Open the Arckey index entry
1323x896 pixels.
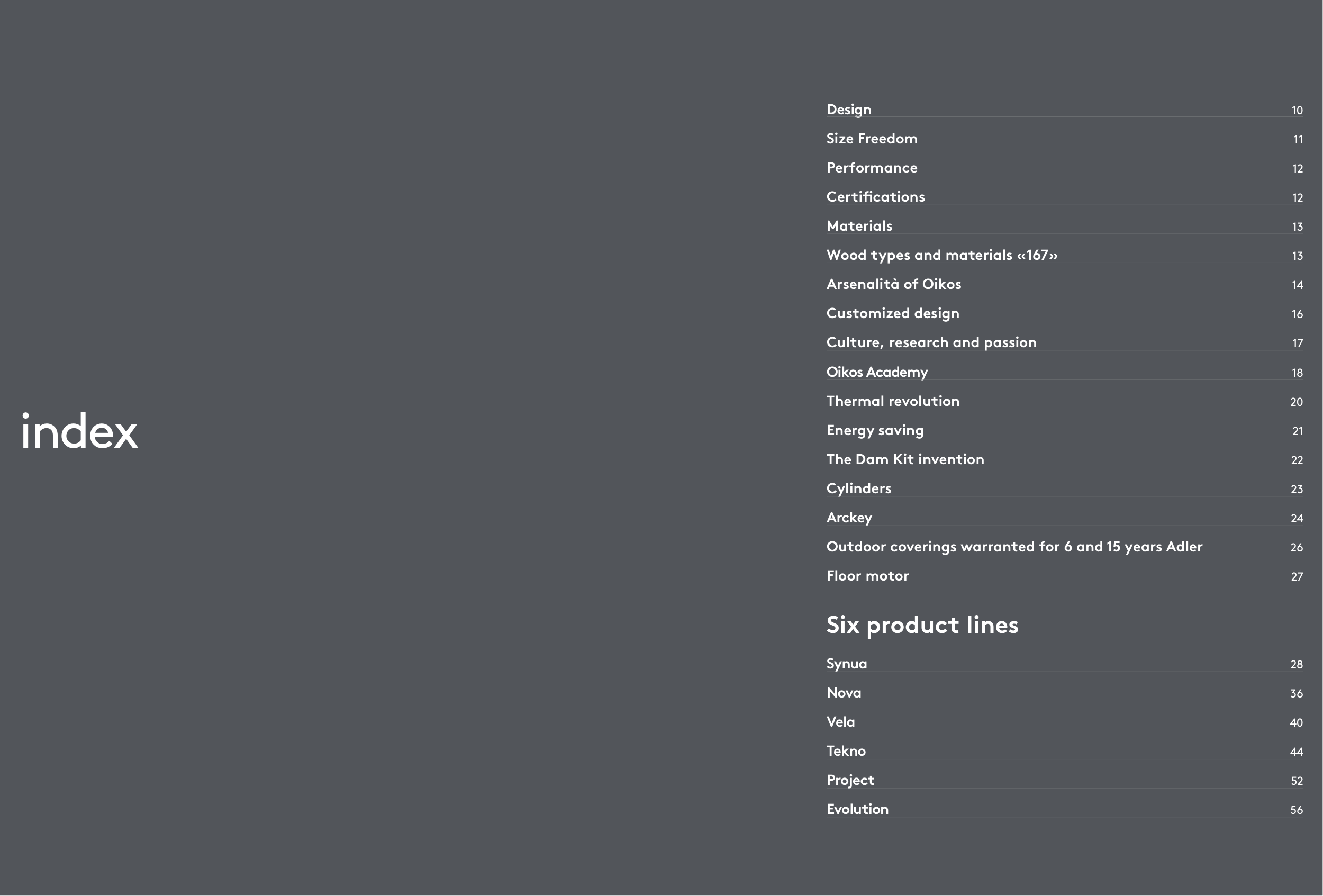pyautogui.click(x=849, y=518)
